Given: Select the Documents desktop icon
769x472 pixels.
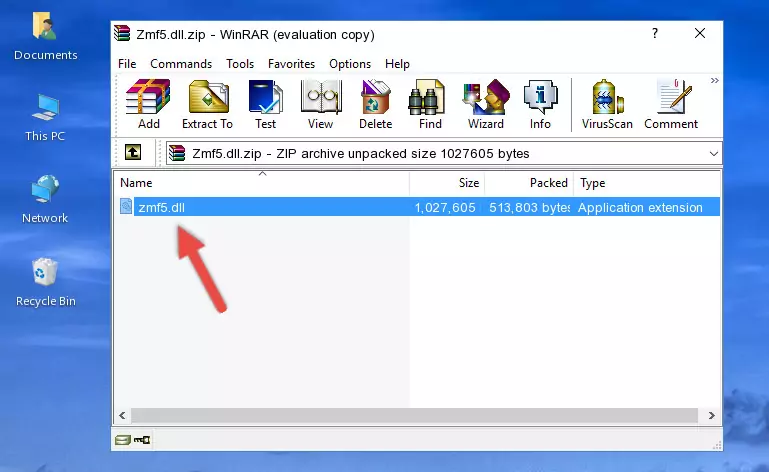Looking at the screenshot, I should [46, 36].
